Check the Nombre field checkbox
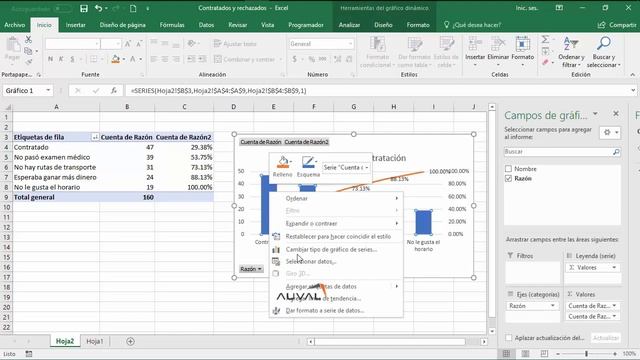The height and width of the screenshot is (360, 640). coord(508,169)
